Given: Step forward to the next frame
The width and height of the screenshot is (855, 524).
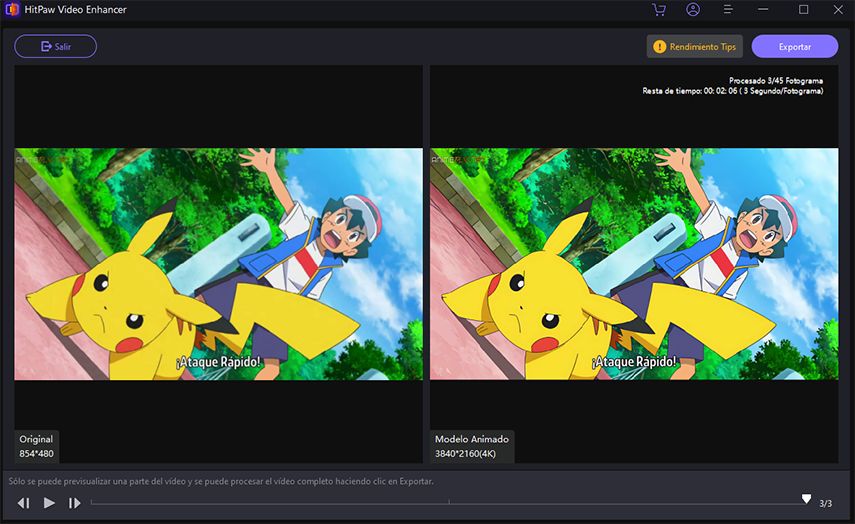Looking at the screenshot, I should coord(74,503).
